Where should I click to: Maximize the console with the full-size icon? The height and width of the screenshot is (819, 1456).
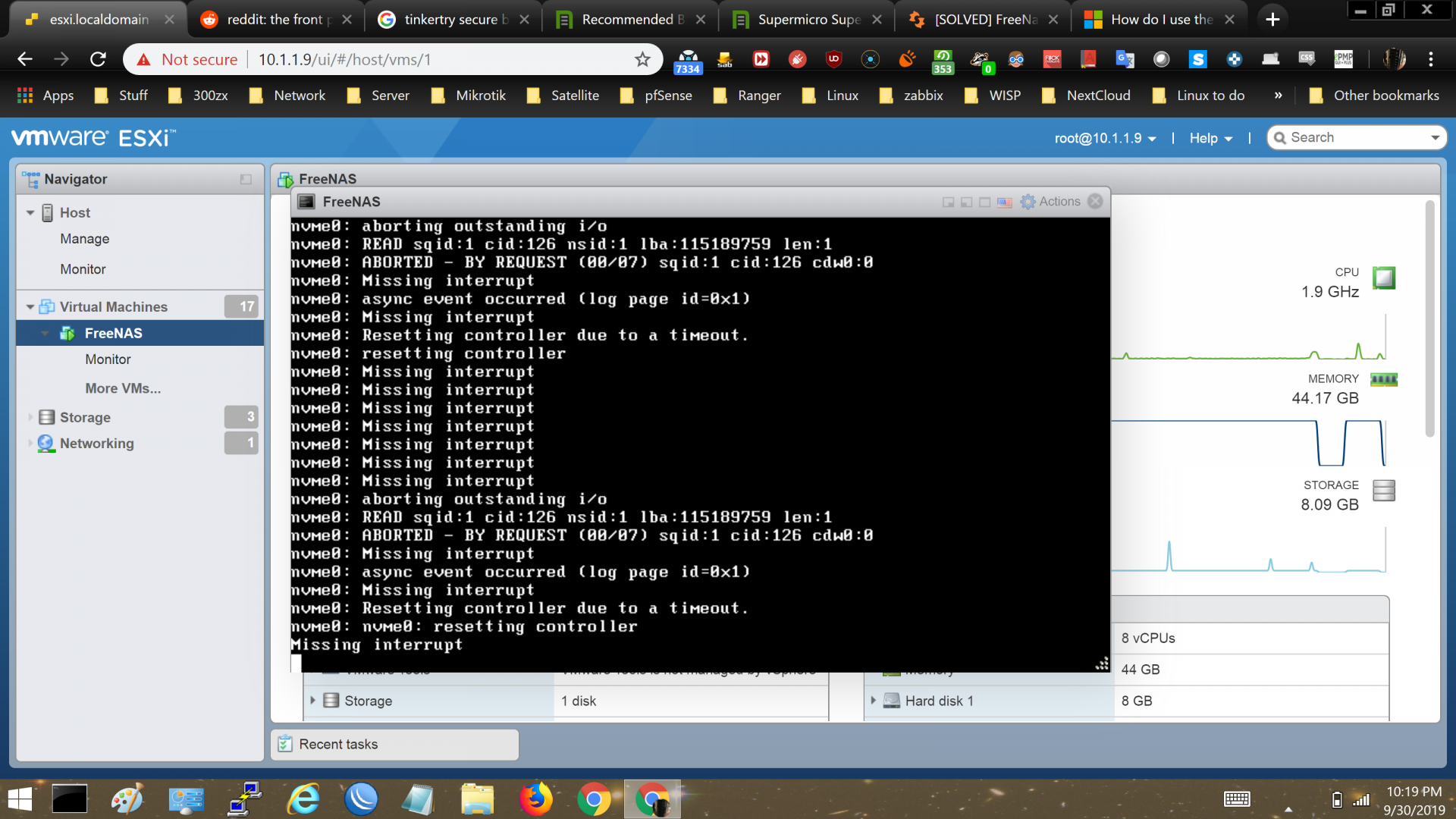985,202
